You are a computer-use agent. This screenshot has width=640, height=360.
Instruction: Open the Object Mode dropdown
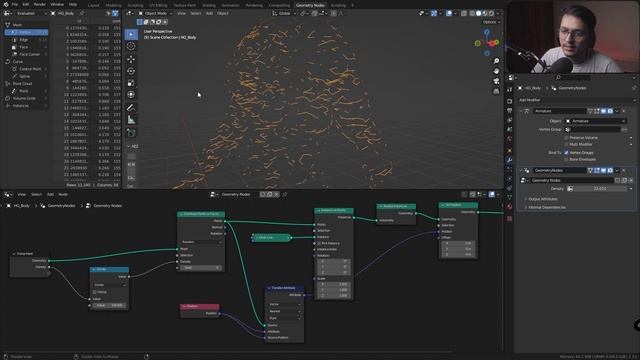[x=156, y=13]
